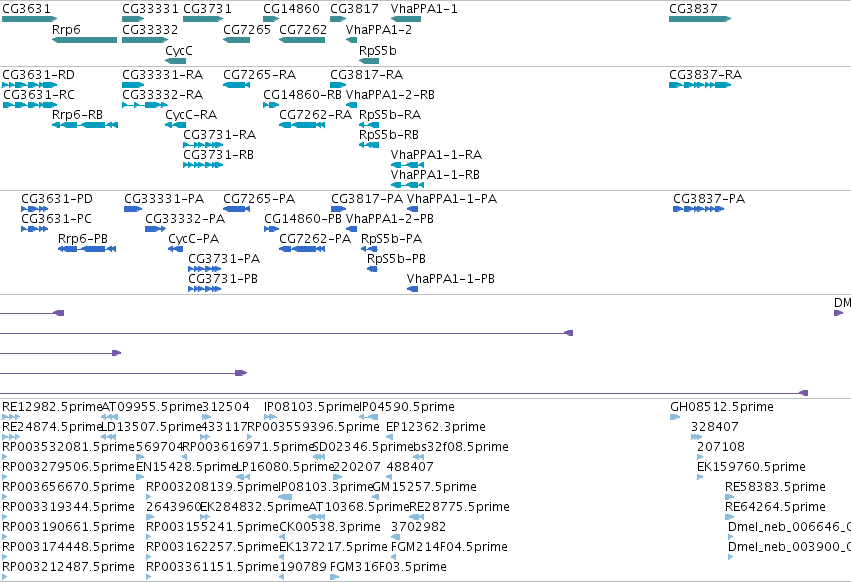Open the VhaPPA1-1 gene label
This screenshot has height=582, width=851.
[424, 9]
